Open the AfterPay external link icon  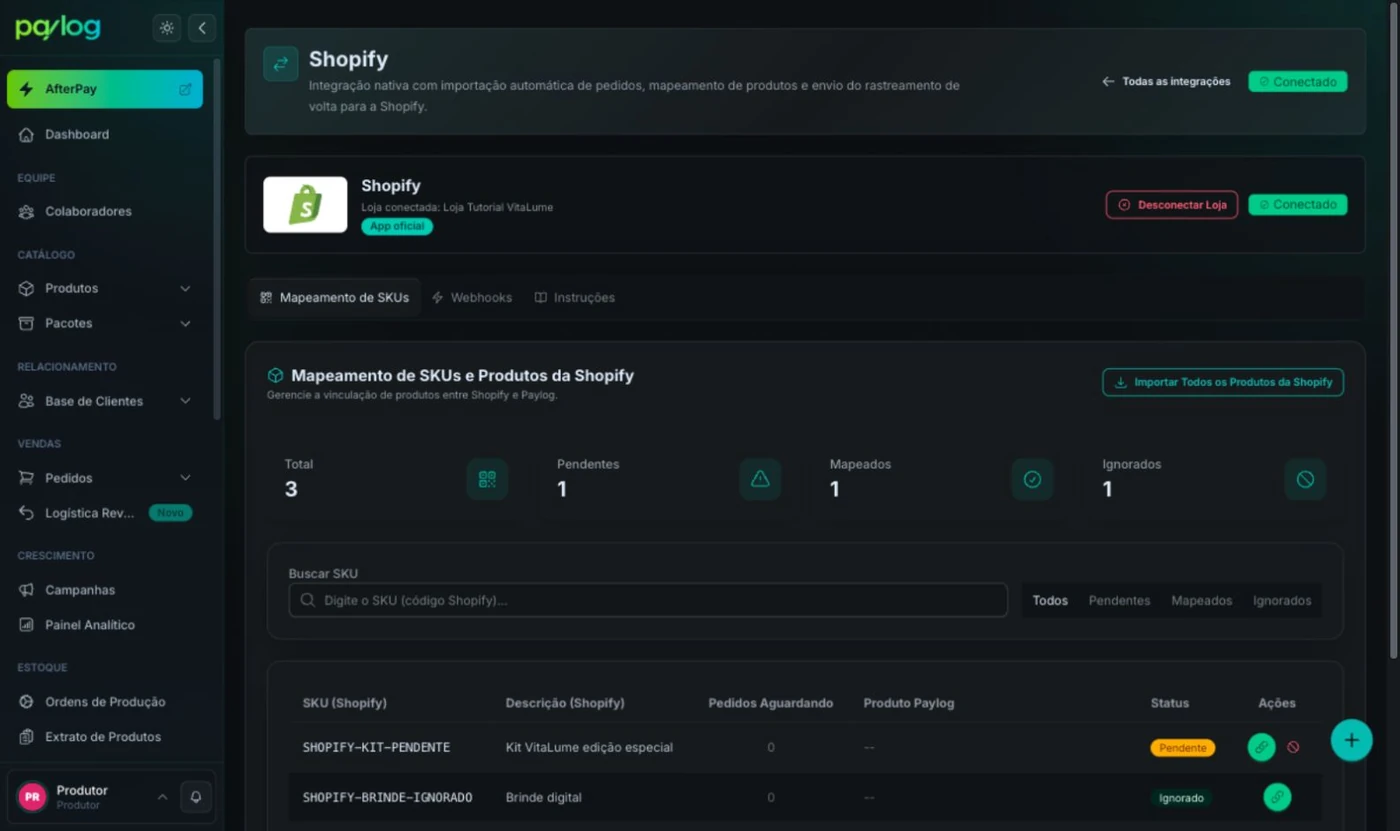pos(185,89)
